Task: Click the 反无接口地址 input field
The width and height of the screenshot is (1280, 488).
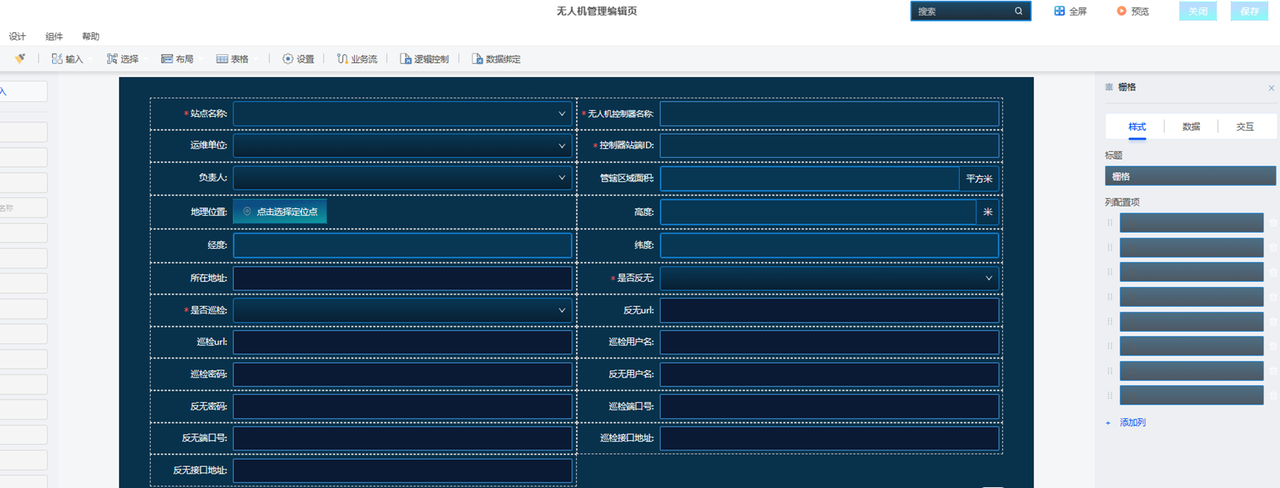Action: click(x=402, y=471)
